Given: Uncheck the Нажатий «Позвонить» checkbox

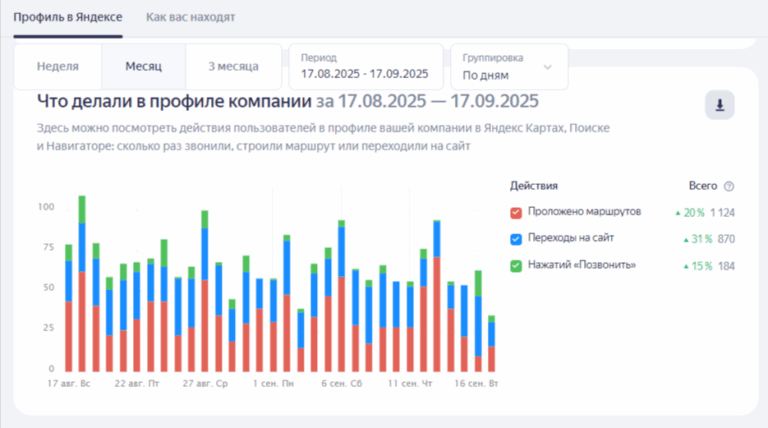Looking at the screenshot, I should (x=516, y=266).
